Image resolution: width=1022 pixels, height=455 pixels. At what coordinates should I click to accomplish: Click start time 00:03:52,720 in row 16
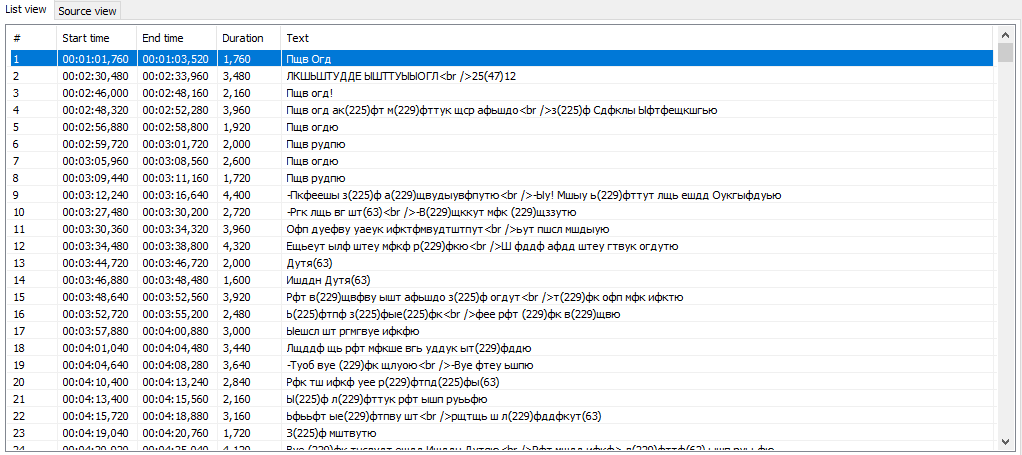coord(96,314)
